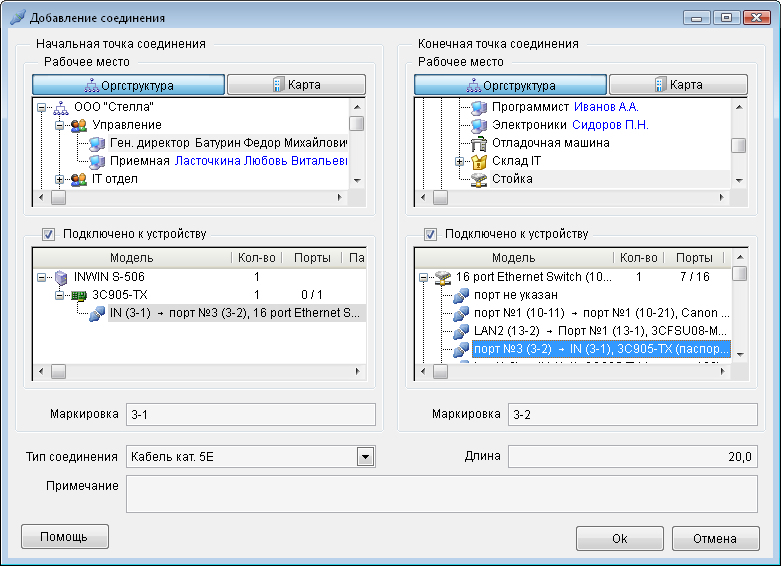Open the Тип соединения dropdown
The height and width of the screenshot is (566, 781).
pyautogui.click(x=365, y=456)
